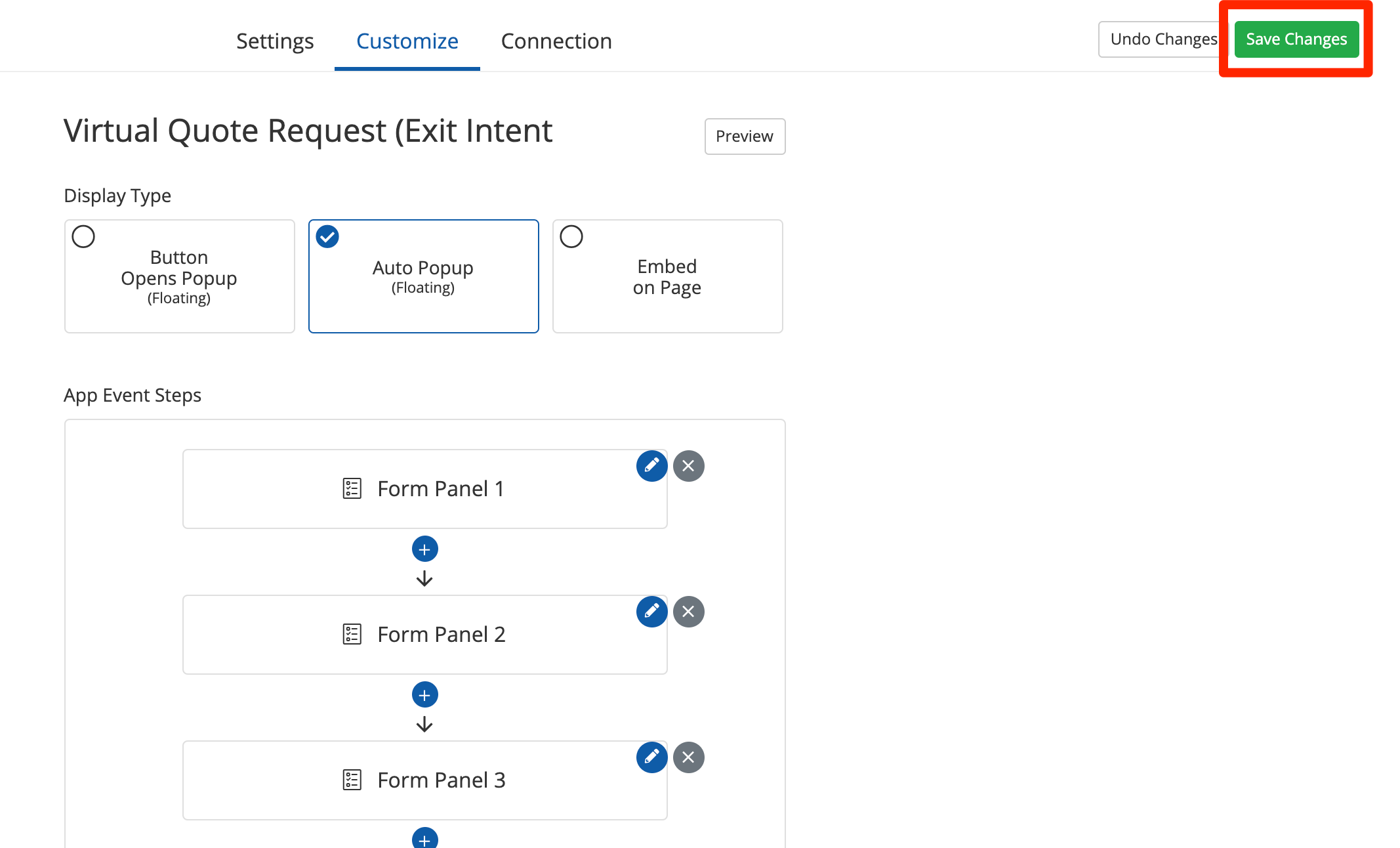
Task: Go to the Customize tab
Action: 407,41
